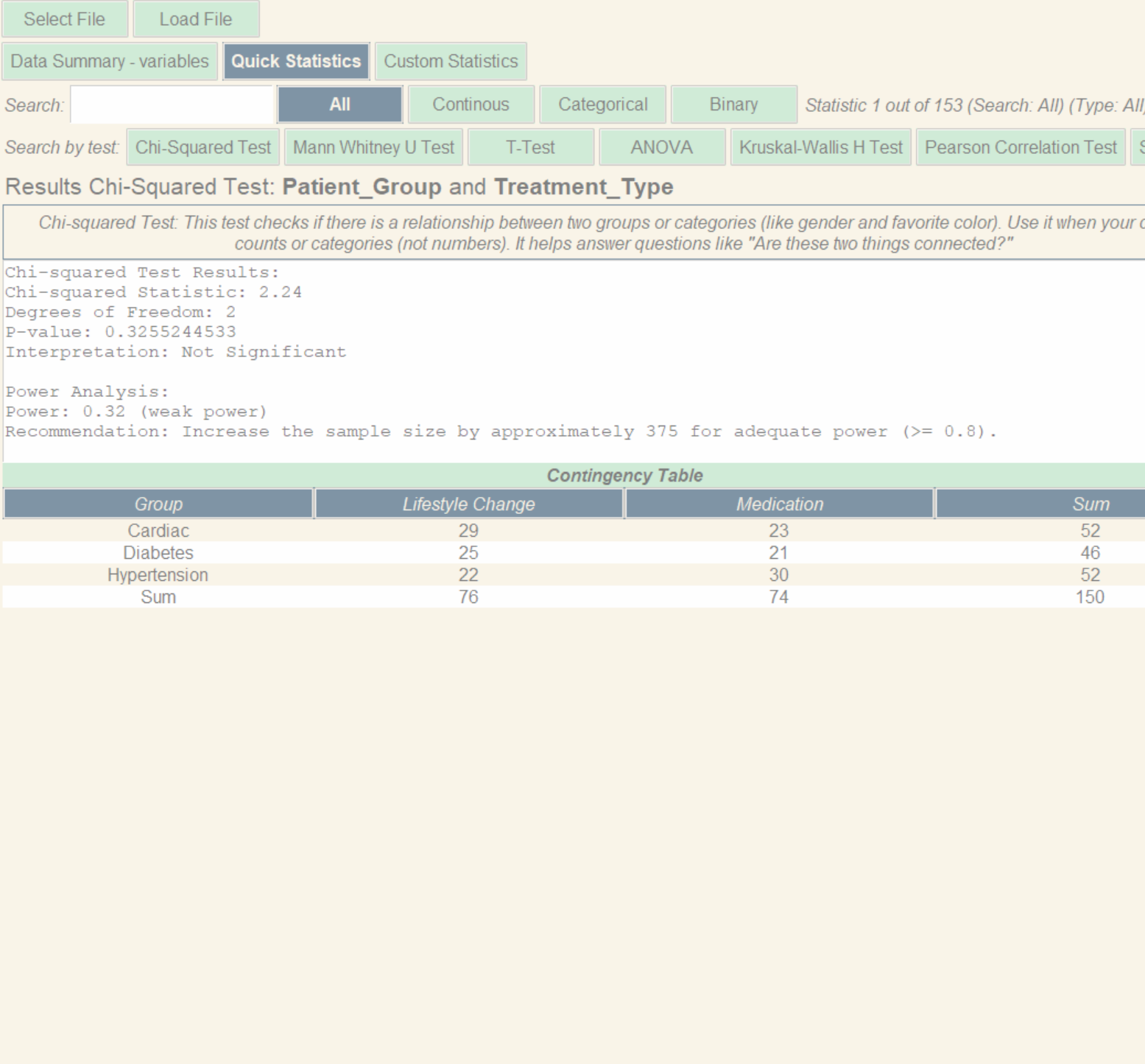Click the Select File button
The image size is (1145, 1064).
65,19
